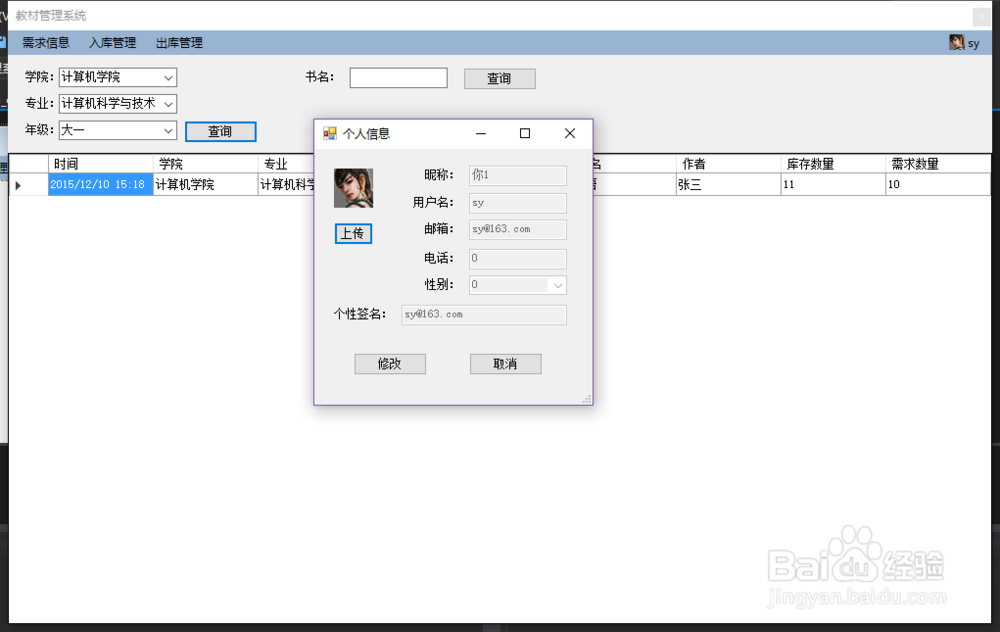Expand the 性别 dropdown in the dialog
This screenshot has height=632, width=1000.
tap(559, 285)
